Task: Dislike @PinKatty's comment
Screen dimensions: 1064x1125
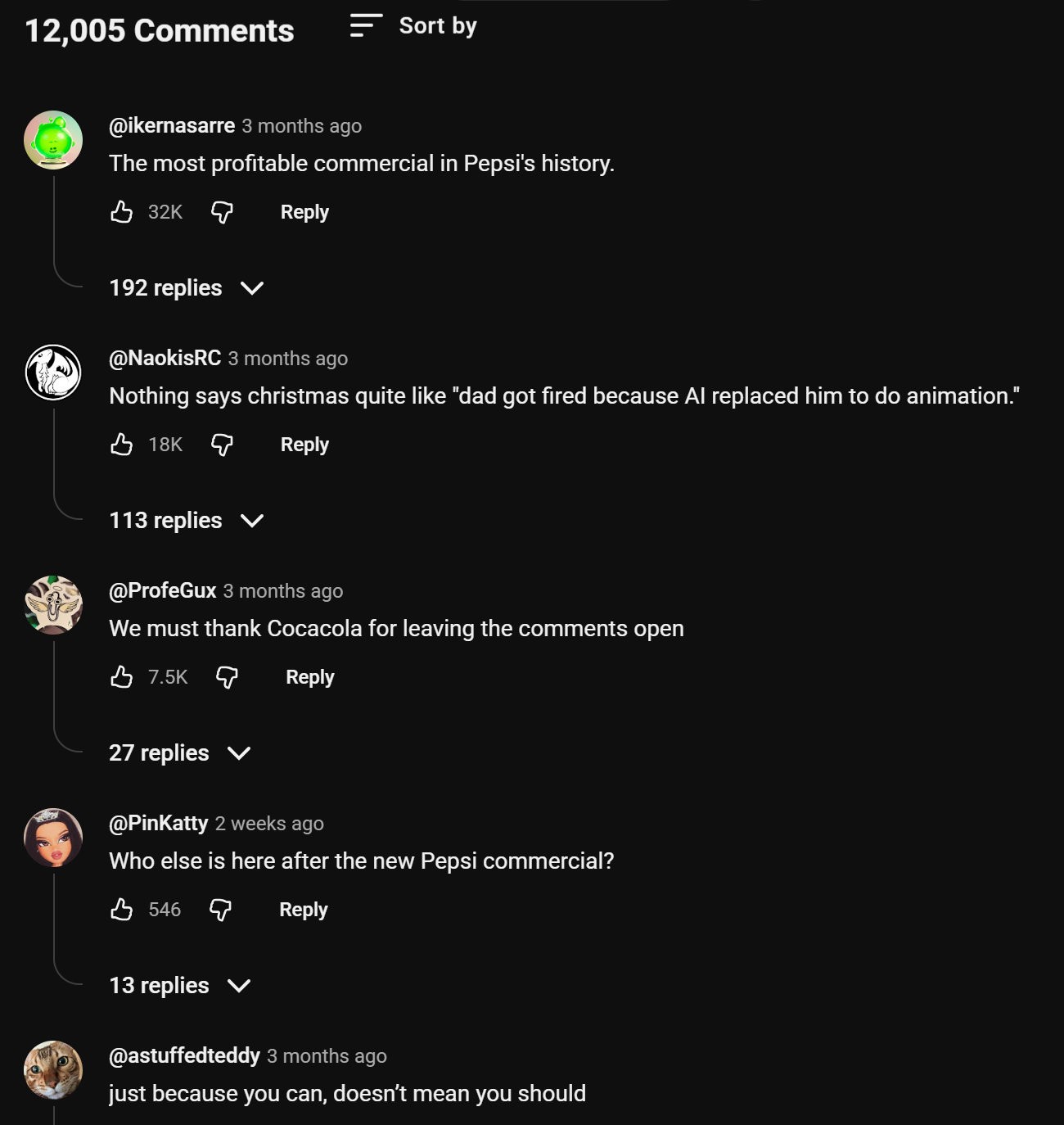Action: 220,910
